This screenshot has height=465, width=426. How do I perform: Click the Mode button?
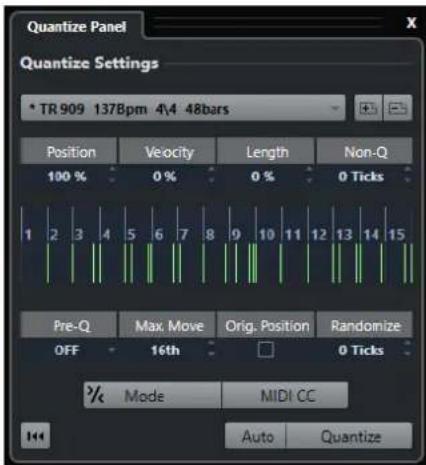(152, 395)
